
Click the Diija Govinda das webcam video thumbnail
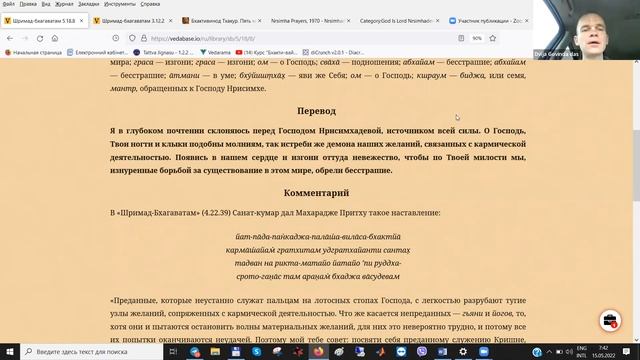(587, 30)
